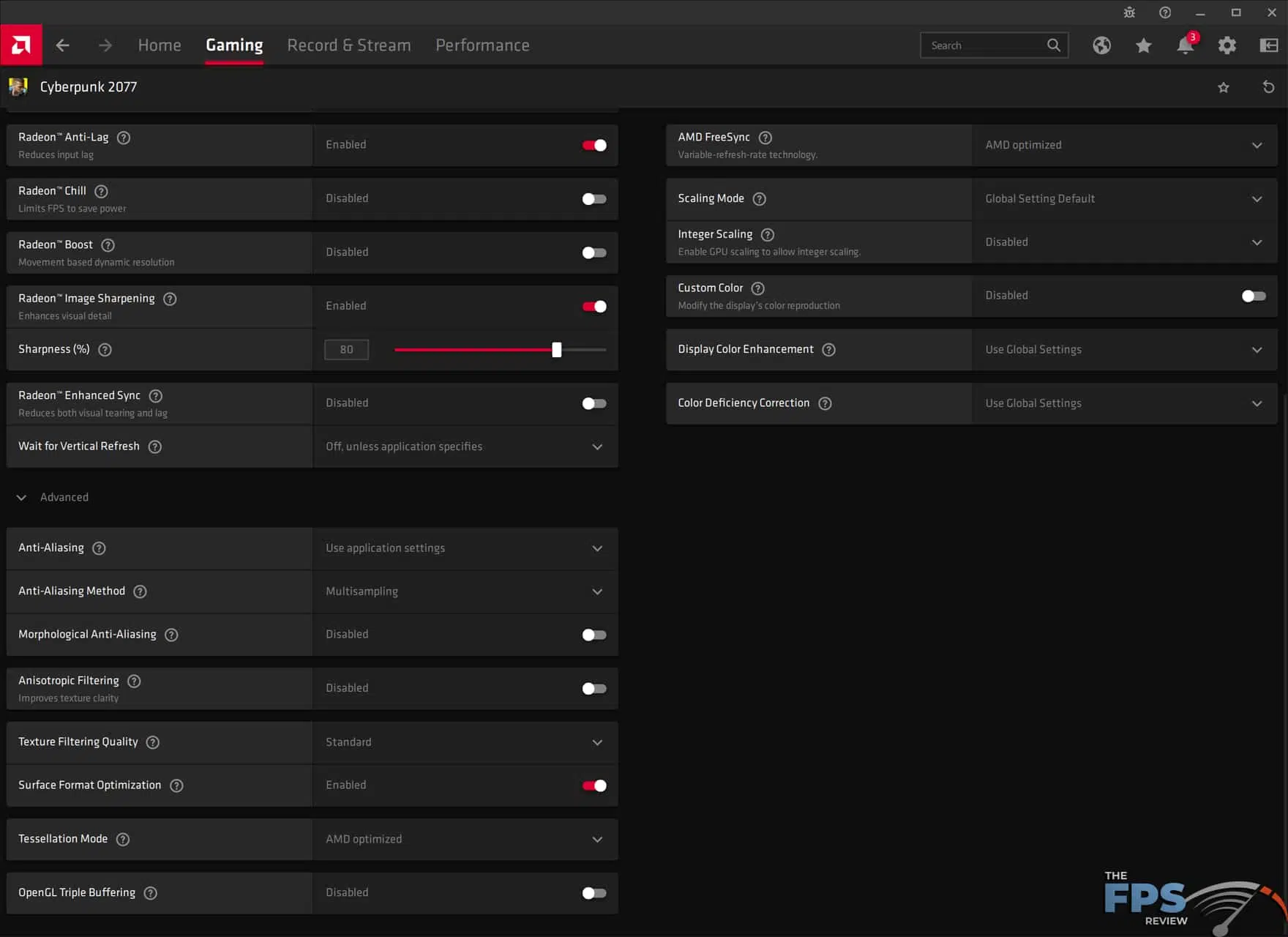Image resolution: width=1288 pixels, height=937 pixels.
Task: Open Anti-Aliasing dropdown
Action: tap(465, 548)
